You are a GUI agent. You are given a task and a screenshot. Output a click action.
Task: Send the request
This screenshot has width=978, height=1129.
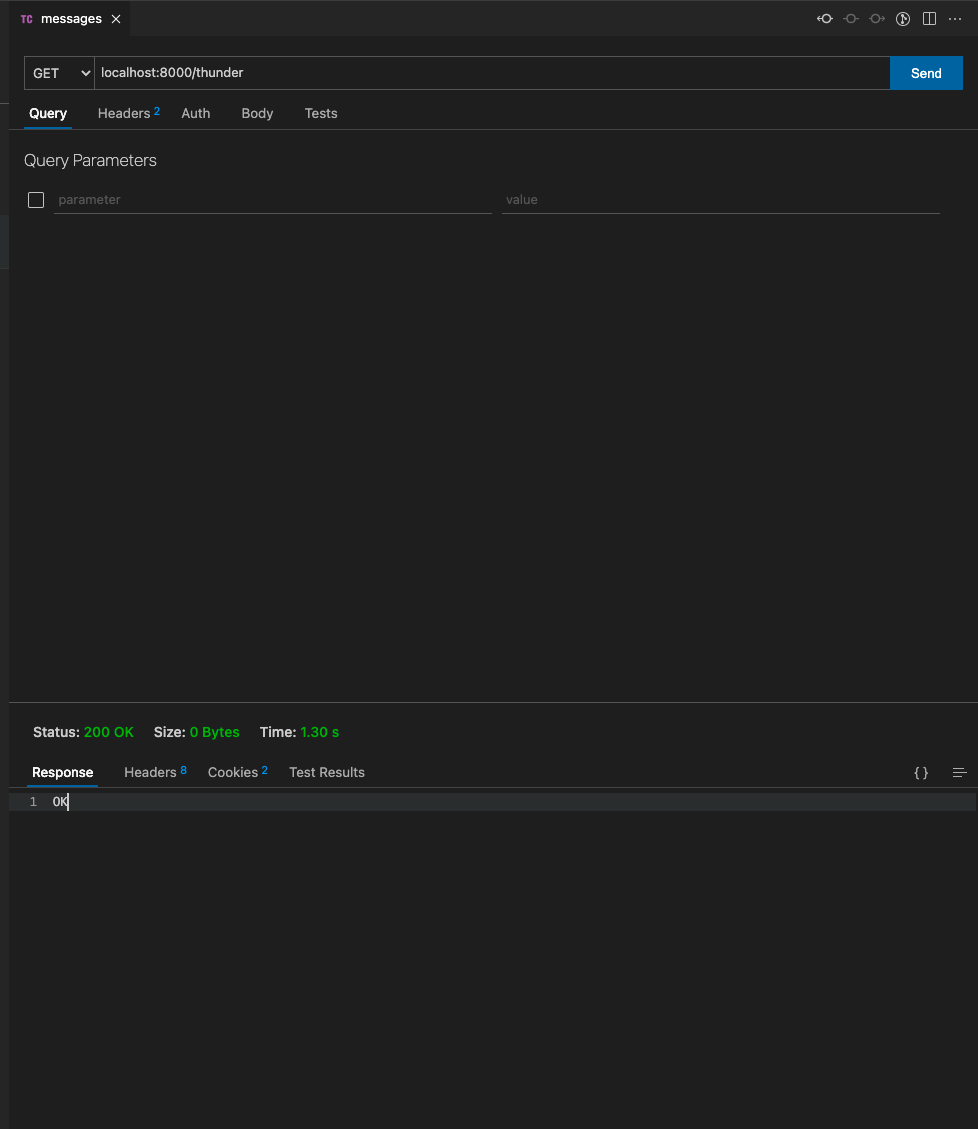[x=926, y=73]
